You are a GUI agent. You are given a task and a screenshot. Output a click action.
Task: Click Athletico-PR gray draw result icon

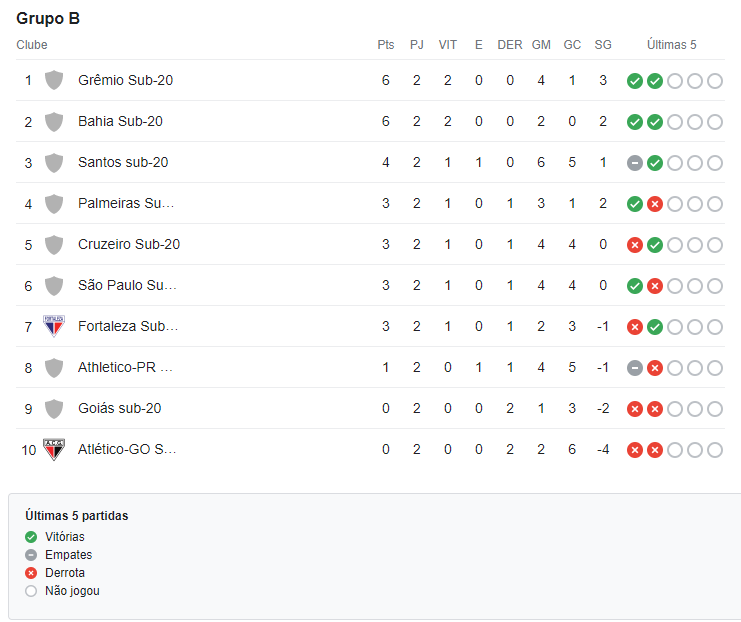635,368
